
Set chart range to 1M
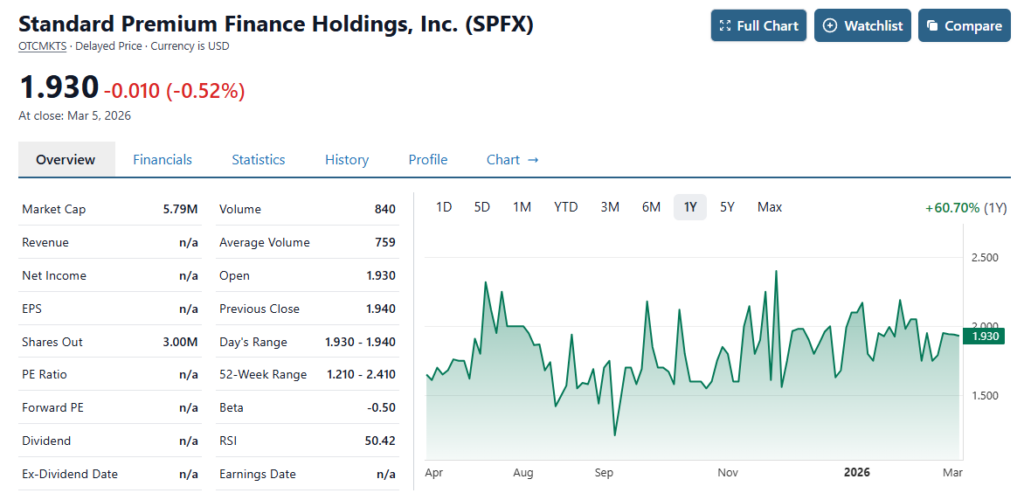tap(522, 207)
